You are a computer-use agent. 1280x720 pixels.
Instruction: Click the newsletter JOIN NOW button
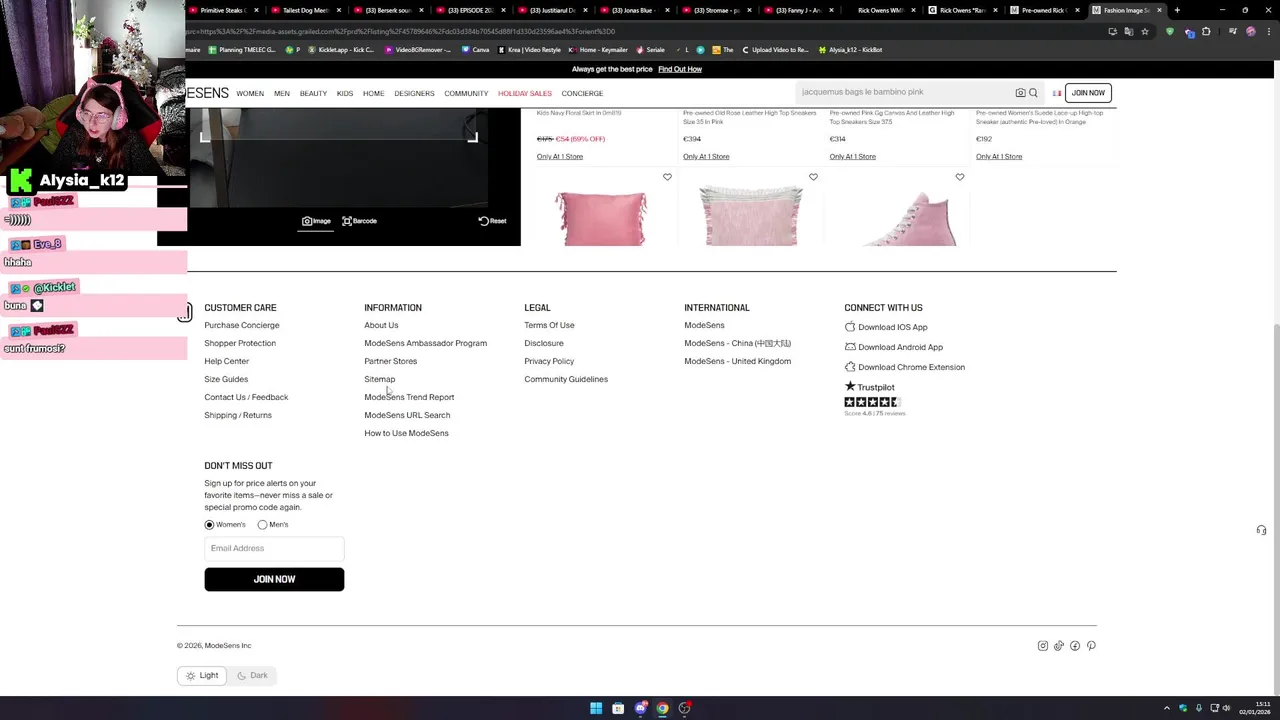point(274,579)
